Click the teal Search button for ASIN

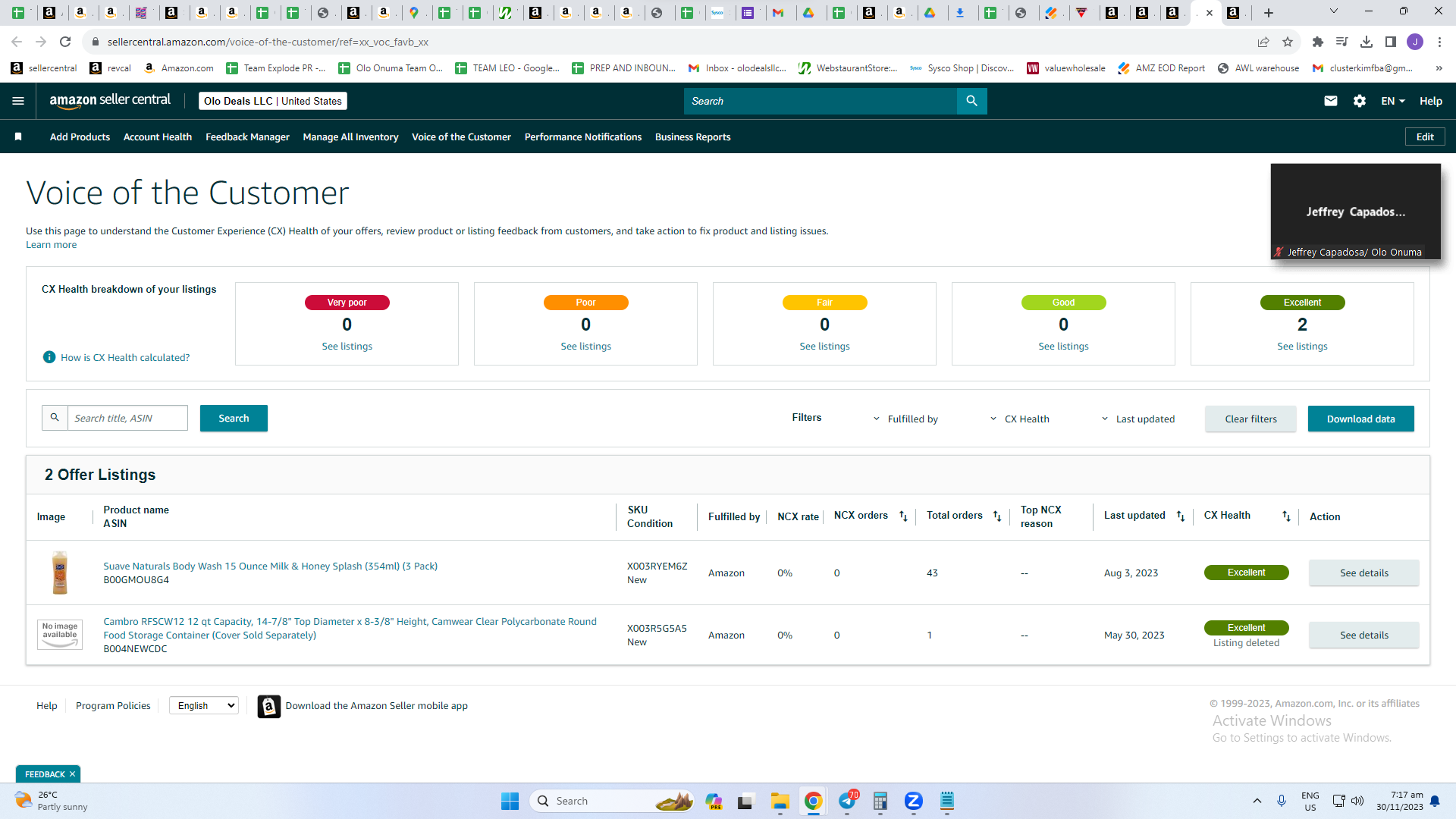(234, 419)
